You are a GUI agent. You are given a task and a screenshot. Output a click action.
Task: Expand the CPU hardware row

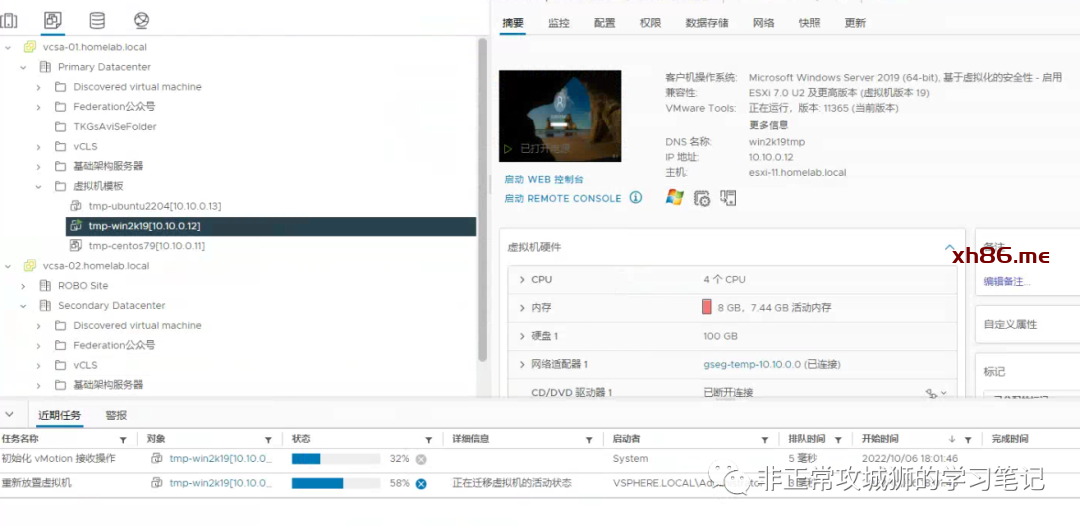(522, 280)
